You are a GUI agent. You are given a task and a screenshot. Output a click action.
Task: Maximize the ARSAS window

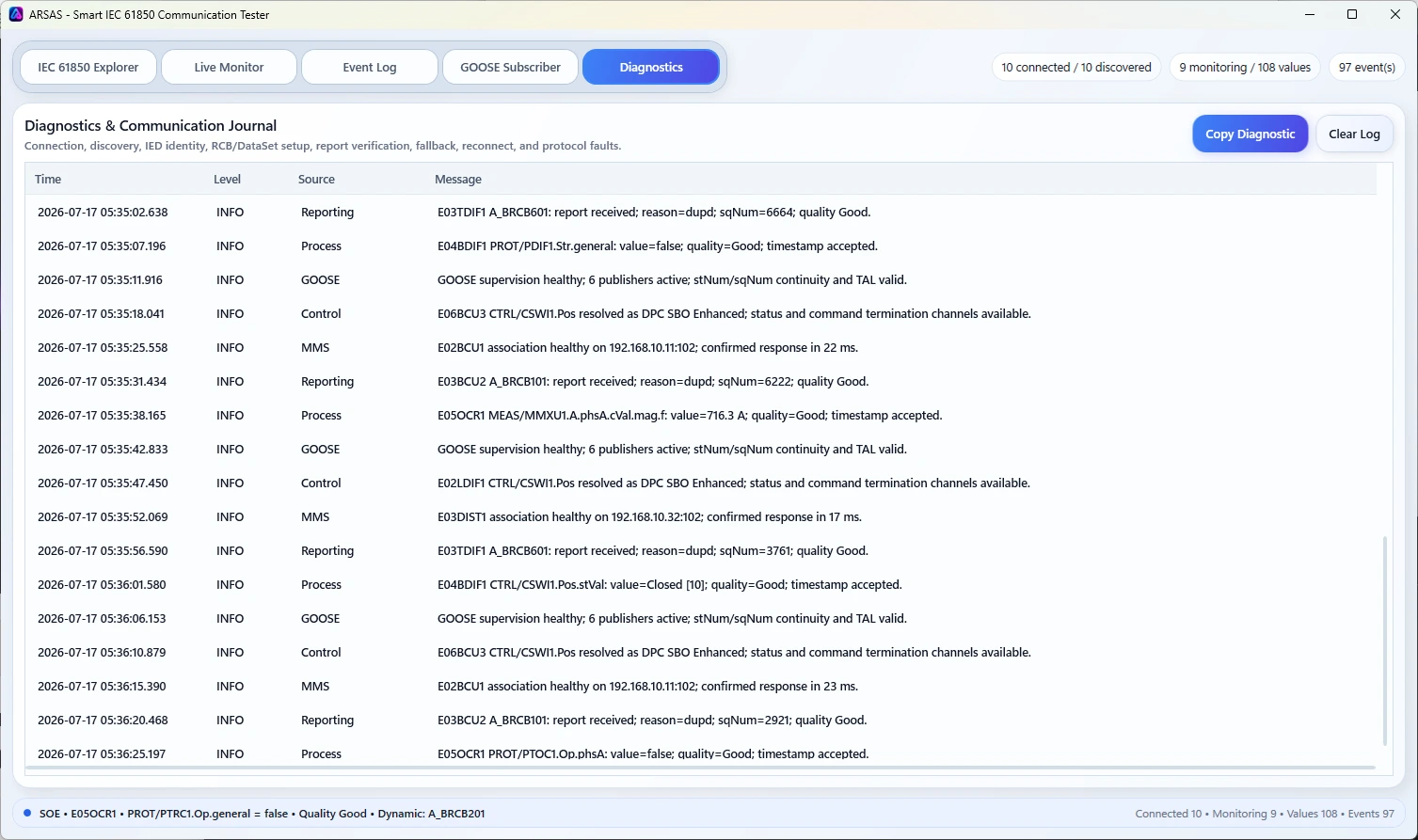click(x=1352, y=14)
